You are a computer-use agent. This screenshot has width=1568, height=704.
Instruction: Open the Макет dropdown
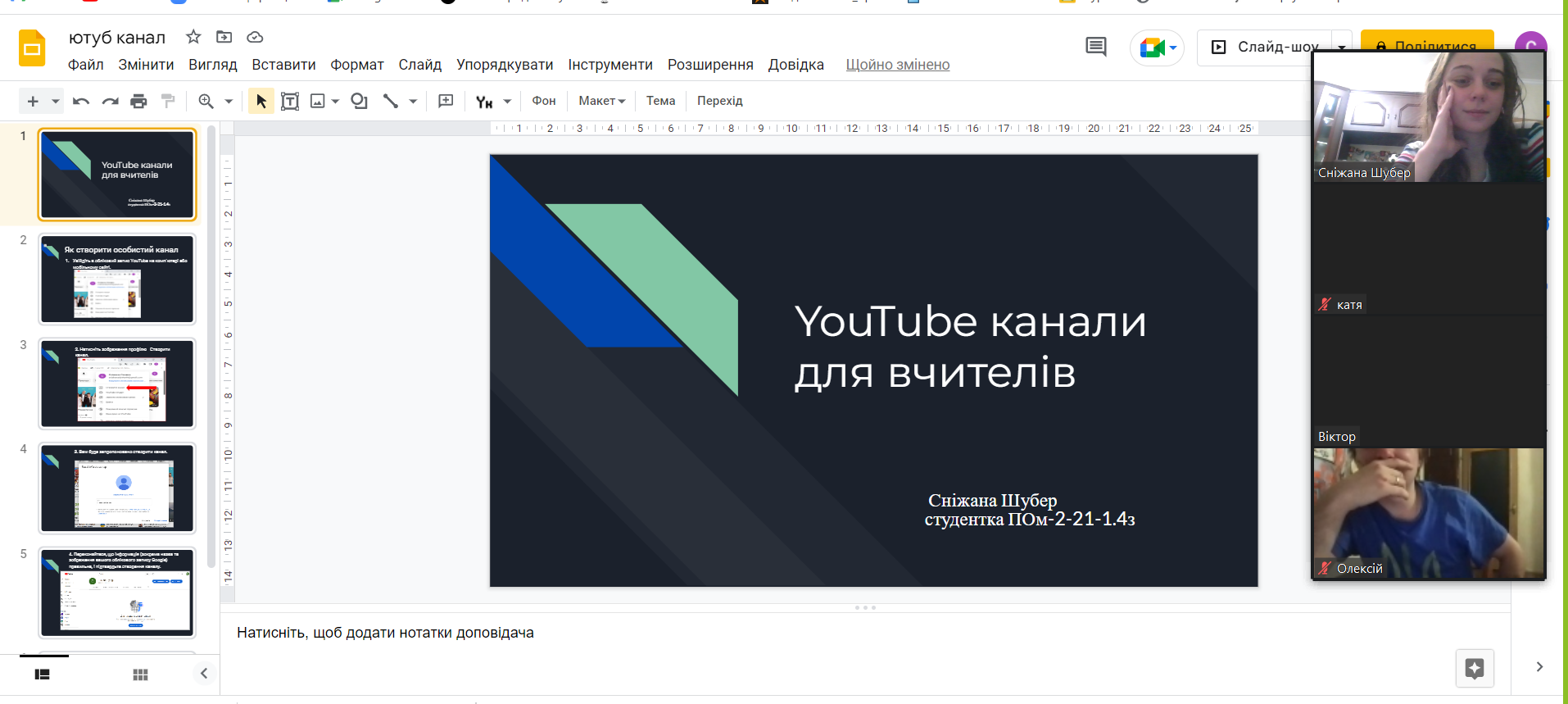601,101
